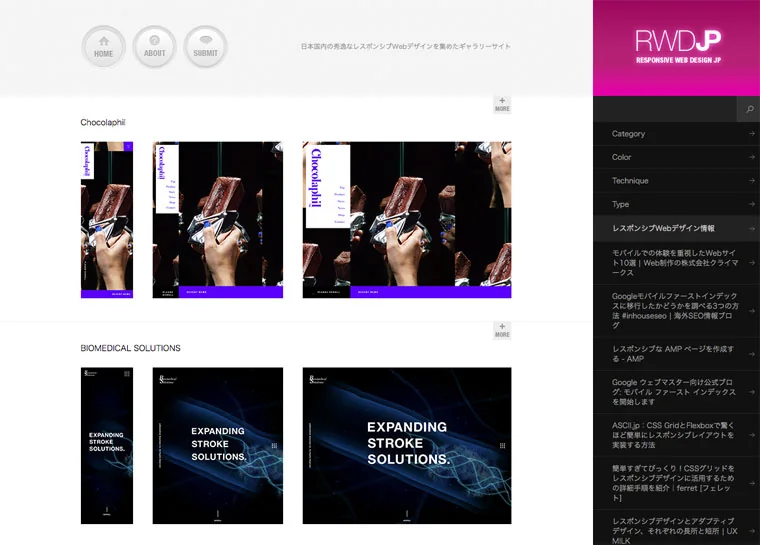Open 簡単すぎてびっくり CSSグリッド ferret article

[677, 483]
